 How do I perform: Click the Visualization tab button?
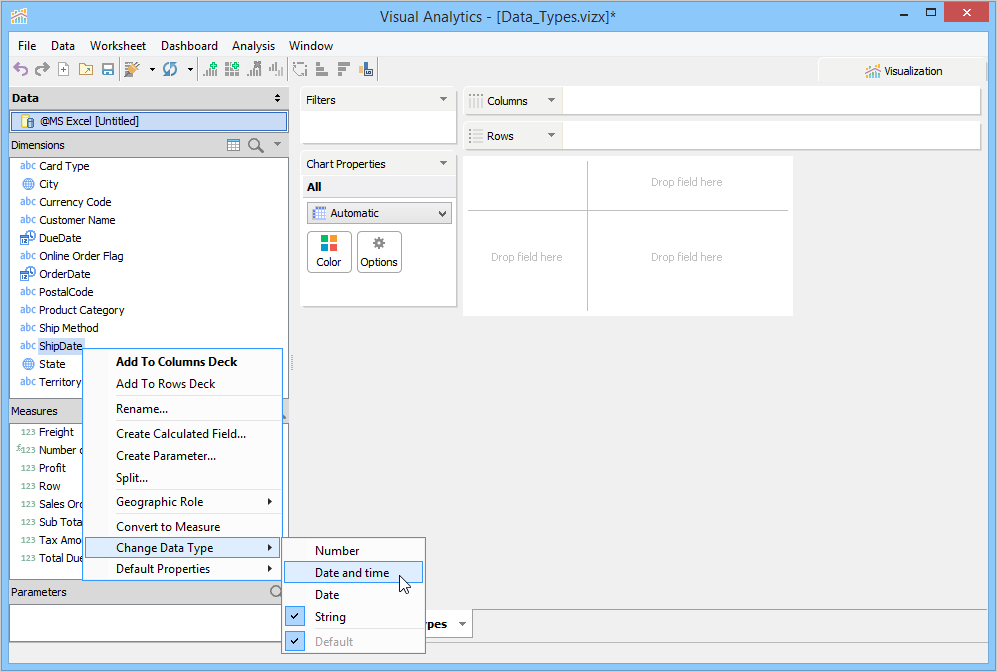coord(903,71)
